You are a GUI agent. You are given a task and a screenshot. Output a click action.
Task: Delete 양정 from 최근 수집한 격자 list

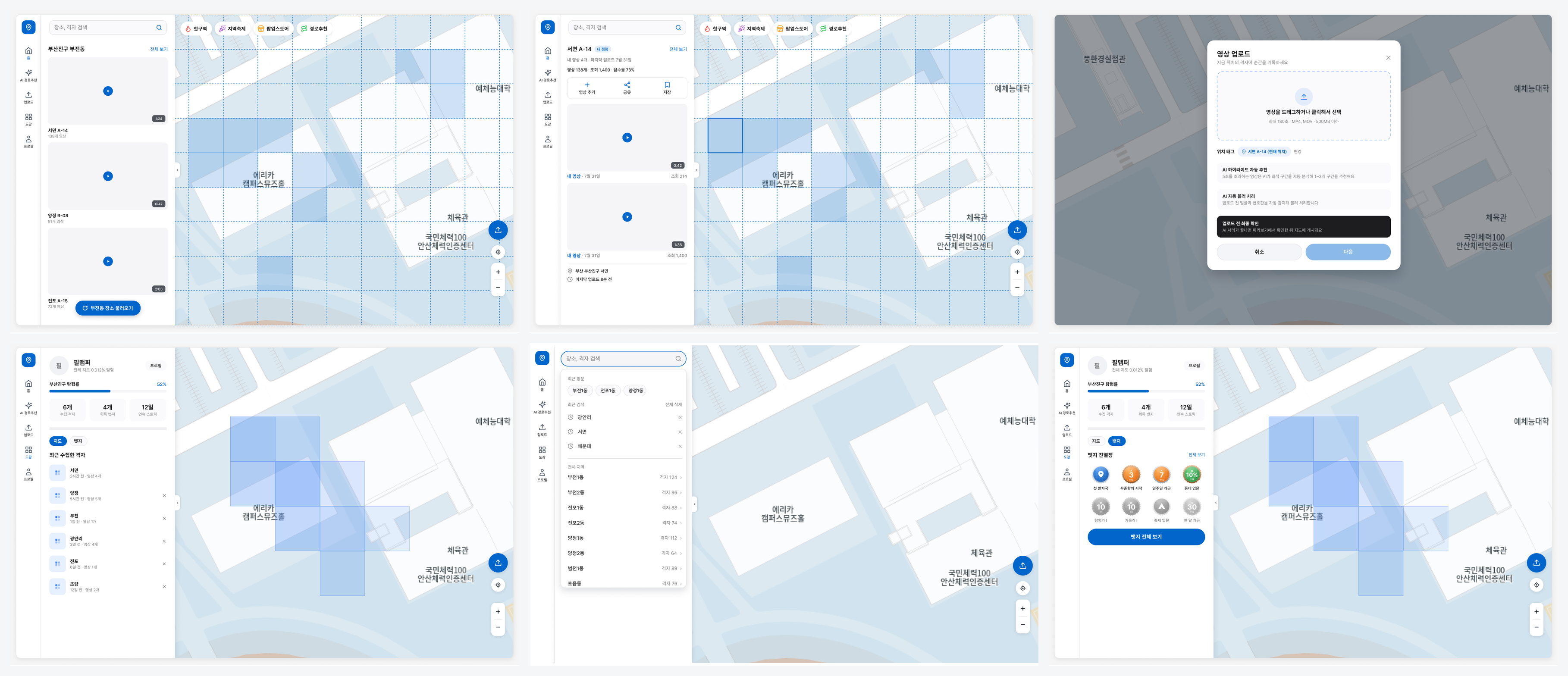(164, 496)
